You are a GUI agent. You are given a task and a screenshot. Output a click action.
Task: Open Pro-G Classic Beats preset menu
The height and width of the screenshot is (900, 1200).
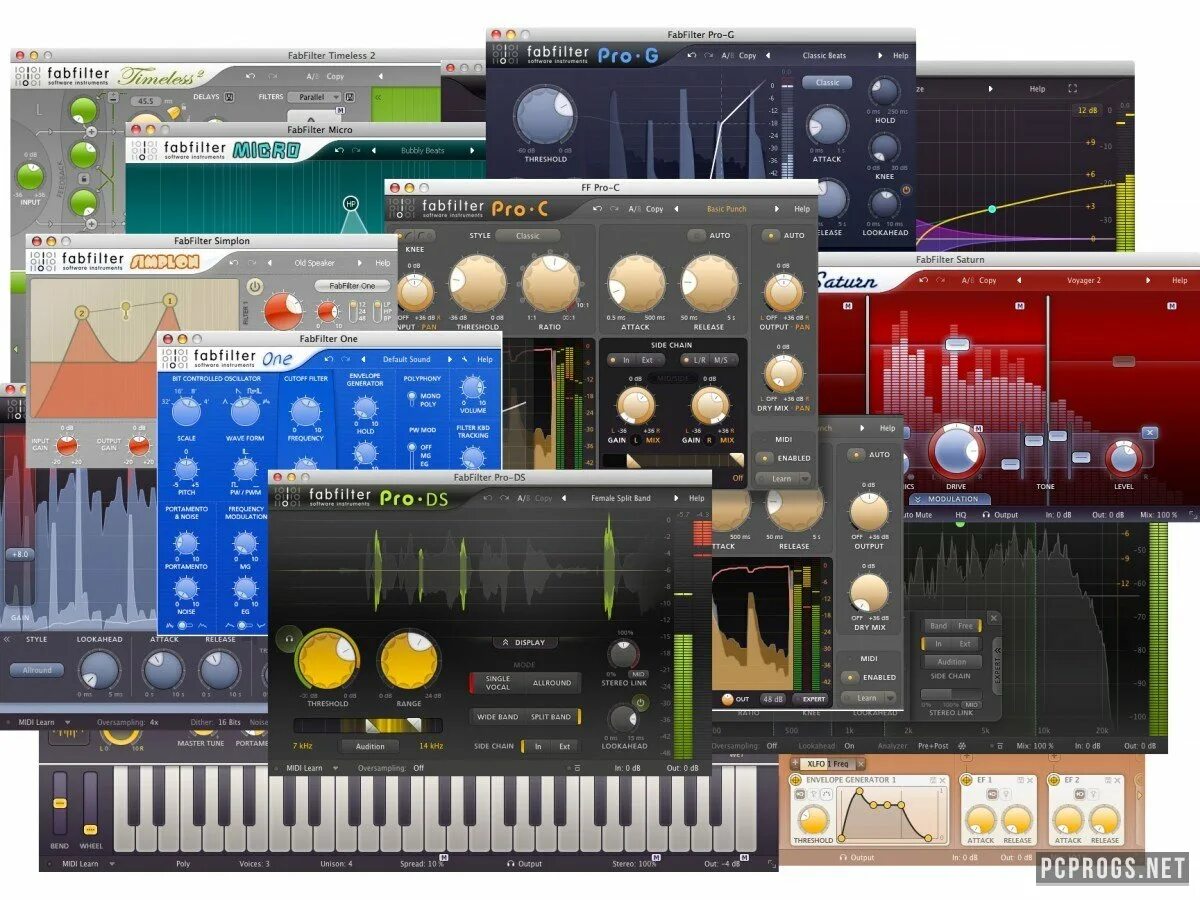[825, 56]
